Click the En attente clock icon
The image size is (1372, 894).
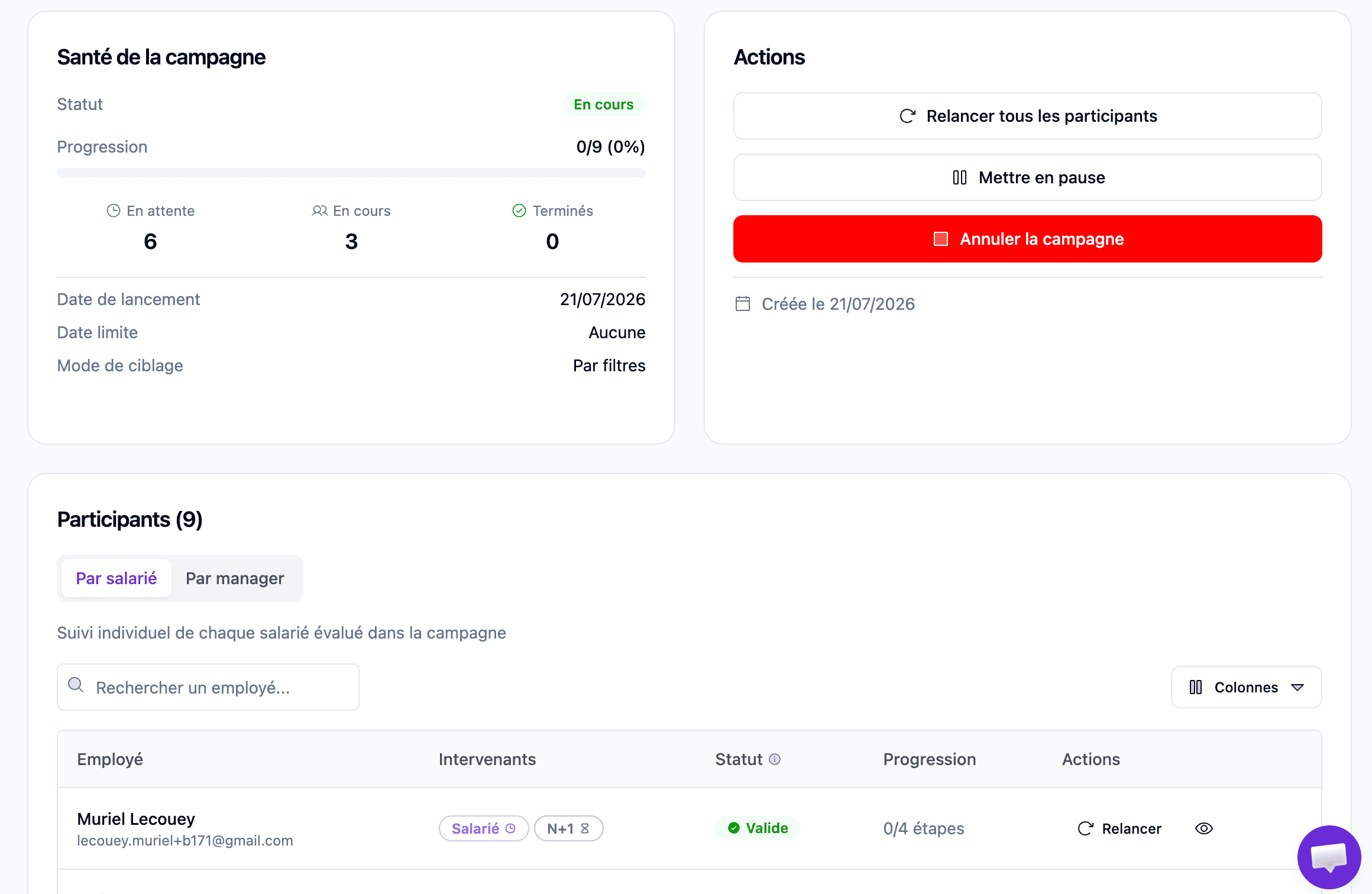click(114, 210)
